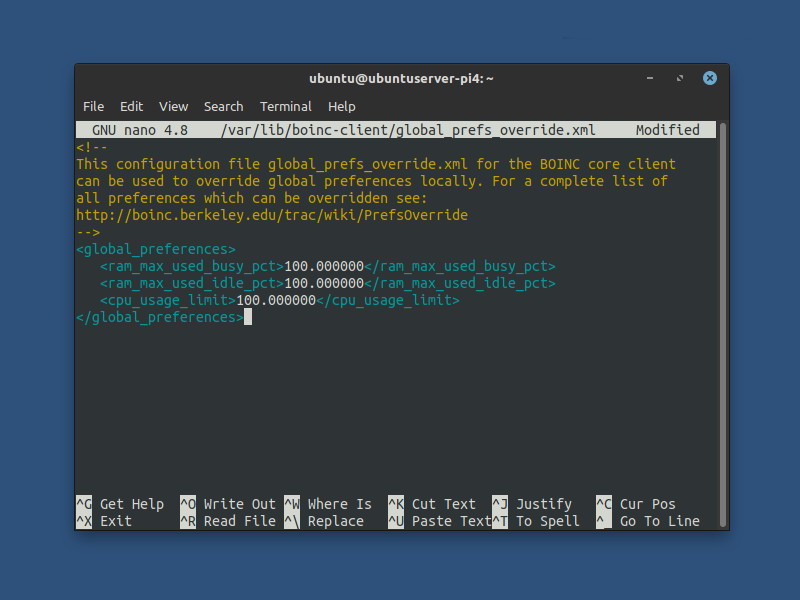This screenshot has width=800, height=600.
Task: Open the Help menu
Action: [x=341, y=107]
